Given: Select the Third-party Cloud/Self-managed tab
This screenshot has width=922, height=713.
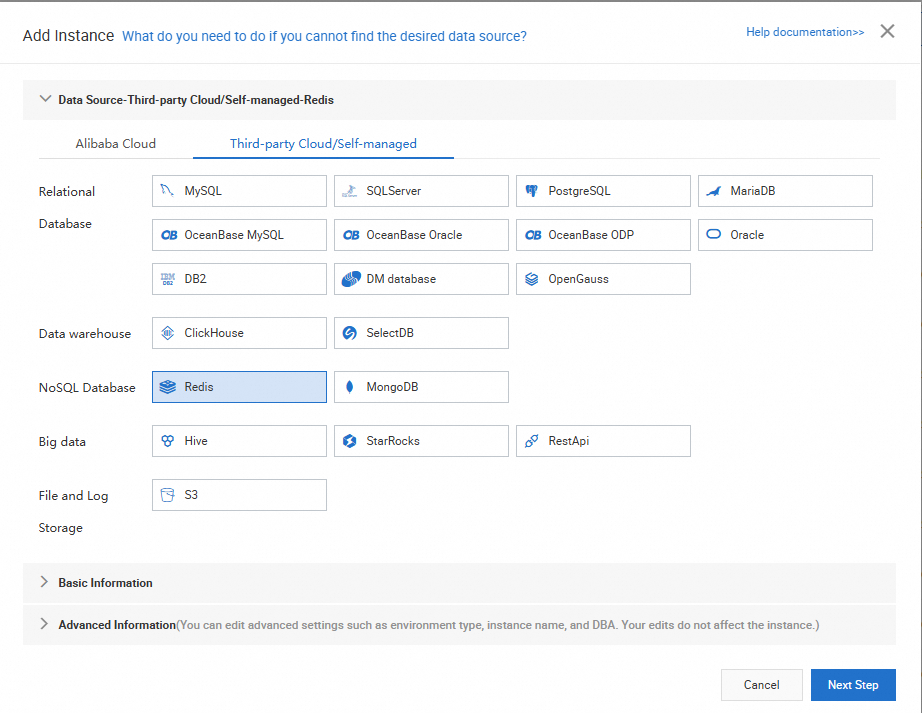Looking at the screenshot, I should click(323, 143).
